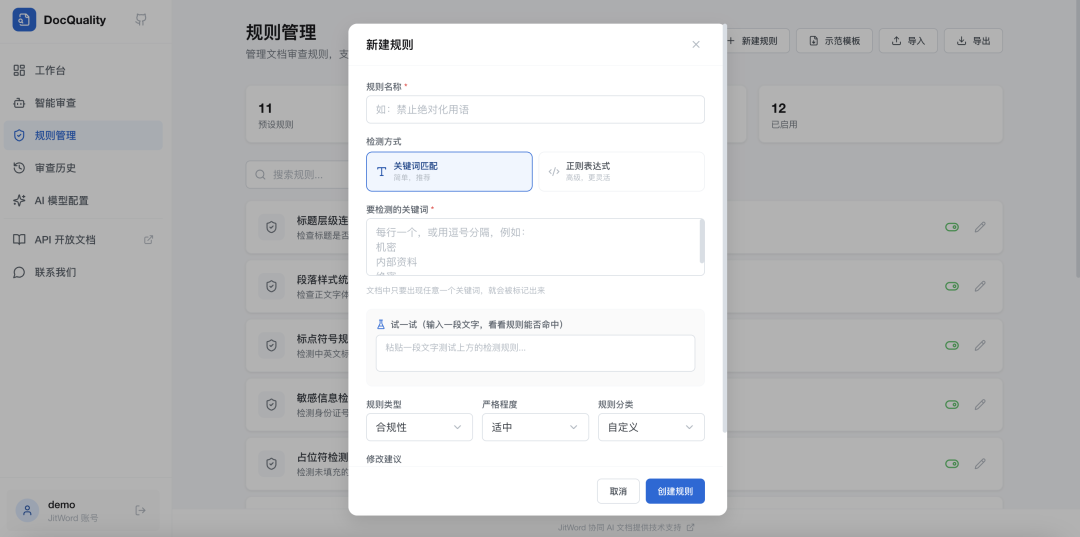Image resolution: width=1080 pixels, height=537 pixels.
Task: Click the demo user avatar
Action: pos(28,510)
